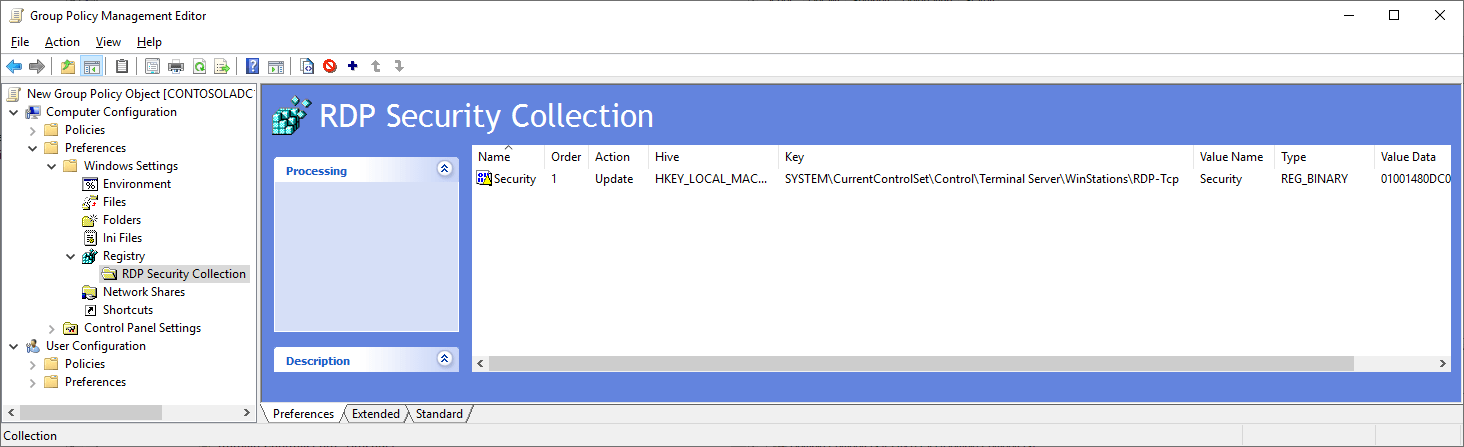Sort by the Value Name column header
The width and height of the screenshot is (1464, 447).
(x=1235, y=157)
